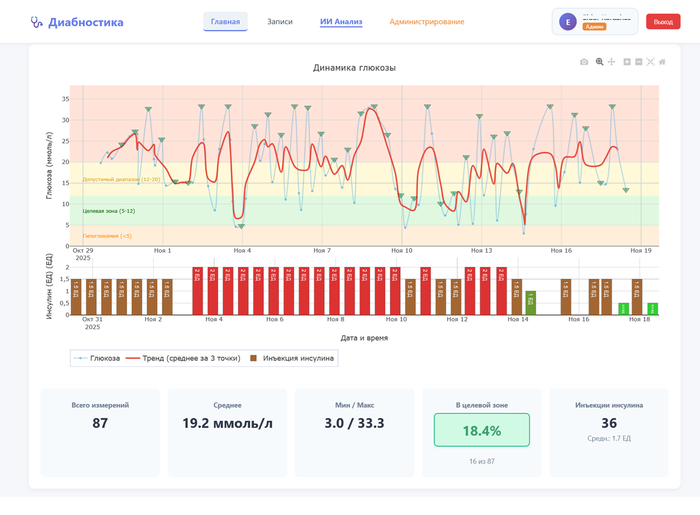Click the red Выход logout button
Viewport: 700px width, 515px height.
[x=663, y=22]
